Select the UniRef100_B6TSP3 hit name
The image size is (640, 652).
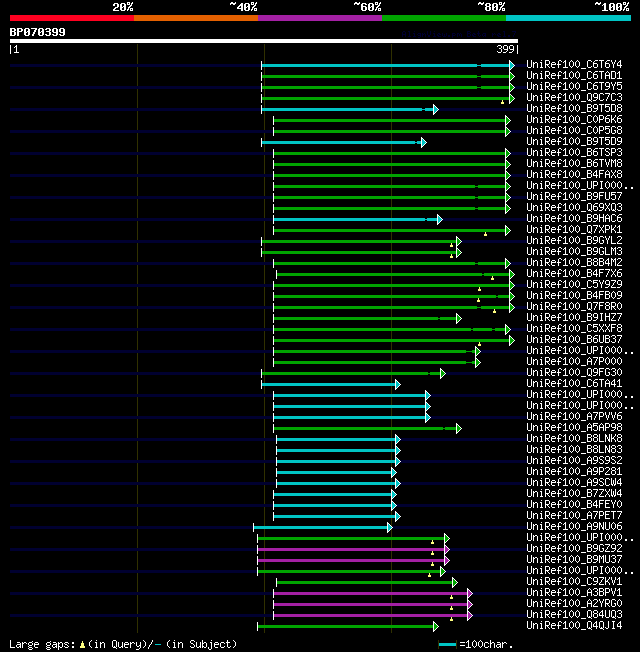[574, 153]
